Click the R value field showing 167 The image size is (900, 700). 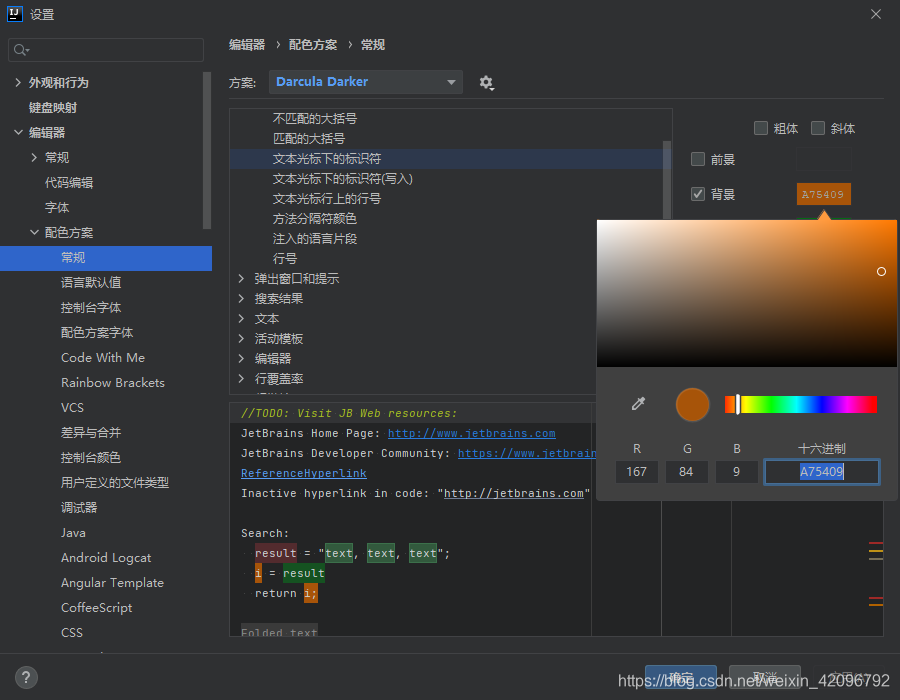637,472
